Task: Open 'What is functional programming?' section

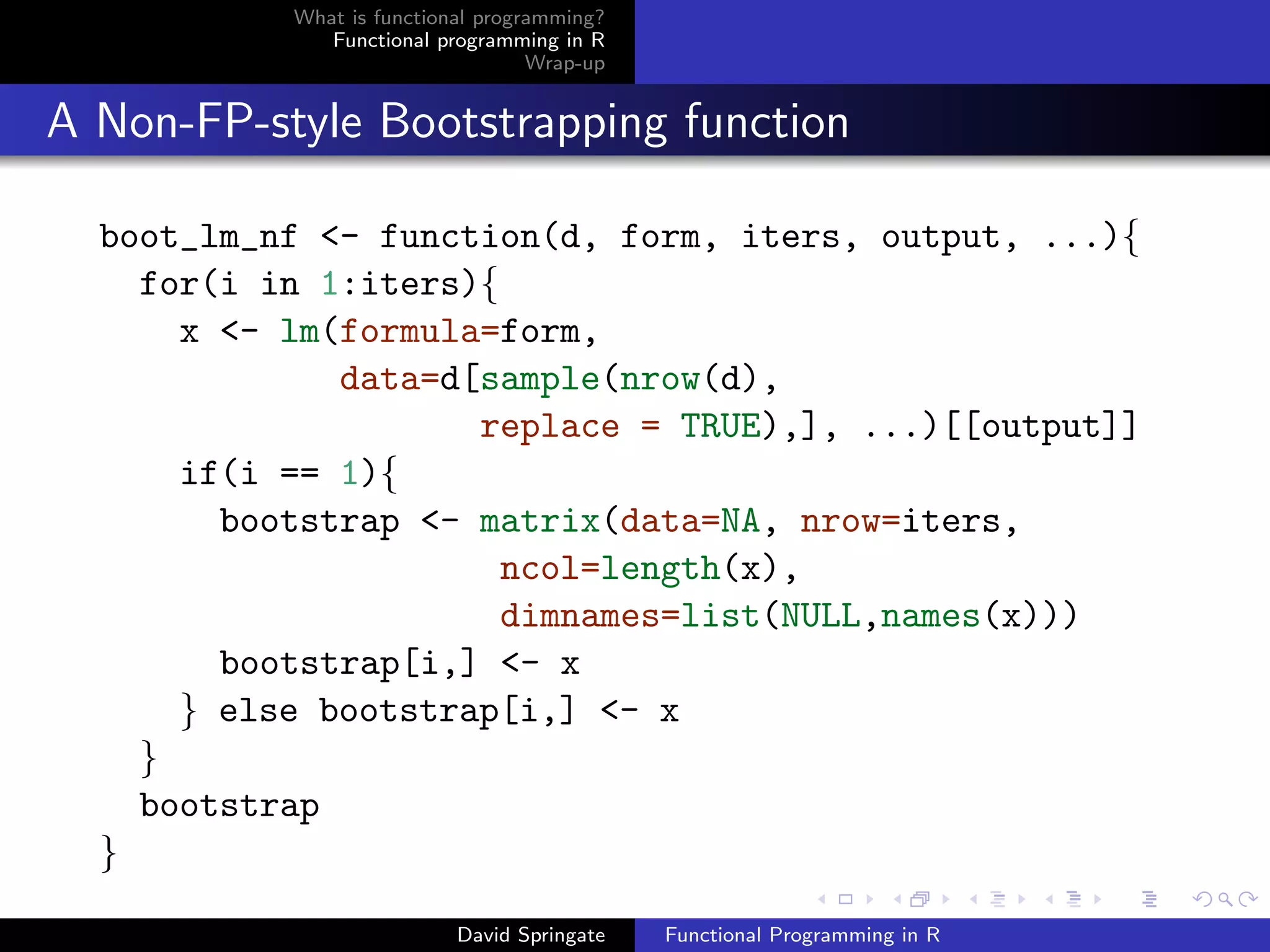Action: pyautogui.click(x=449, y=18)
